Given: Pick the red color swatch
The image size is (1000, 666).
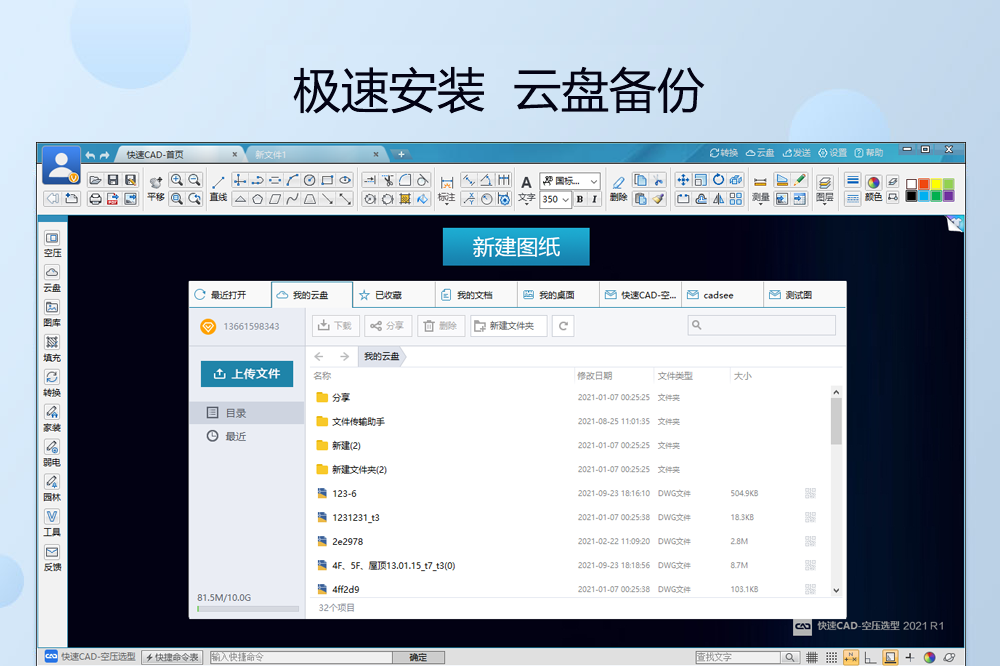Looking at the screenshot, I should (923, 184).
